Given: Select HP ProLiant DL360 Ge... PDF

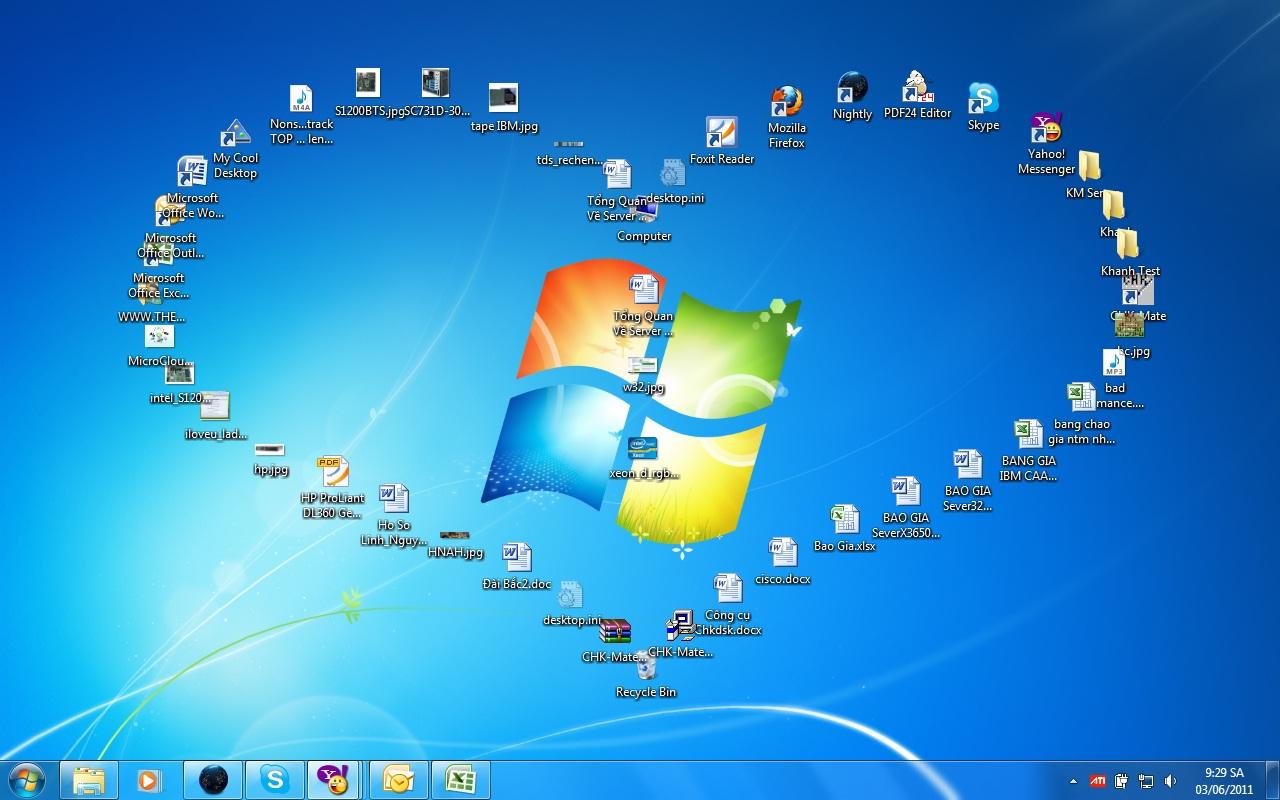Looking at the screenshot, I should (x=333, y=471).
